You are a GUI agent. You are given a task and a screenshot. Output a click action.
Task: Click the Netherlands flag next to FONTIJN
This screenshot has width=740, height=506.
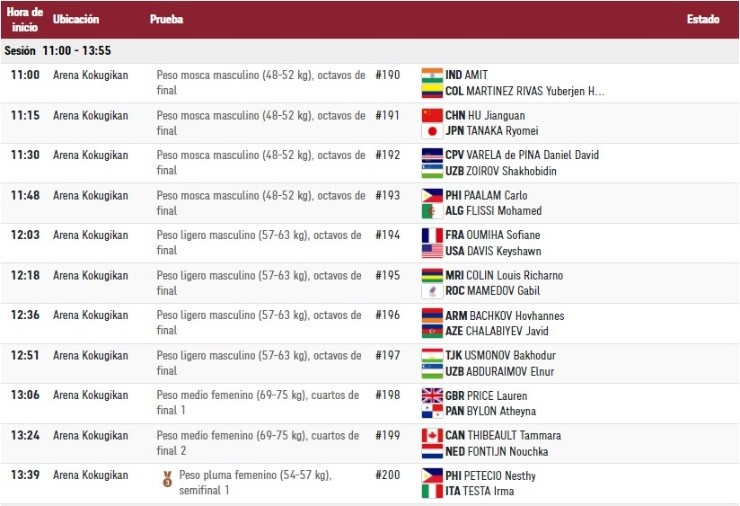pyautogui.click(x=432, y=451)
